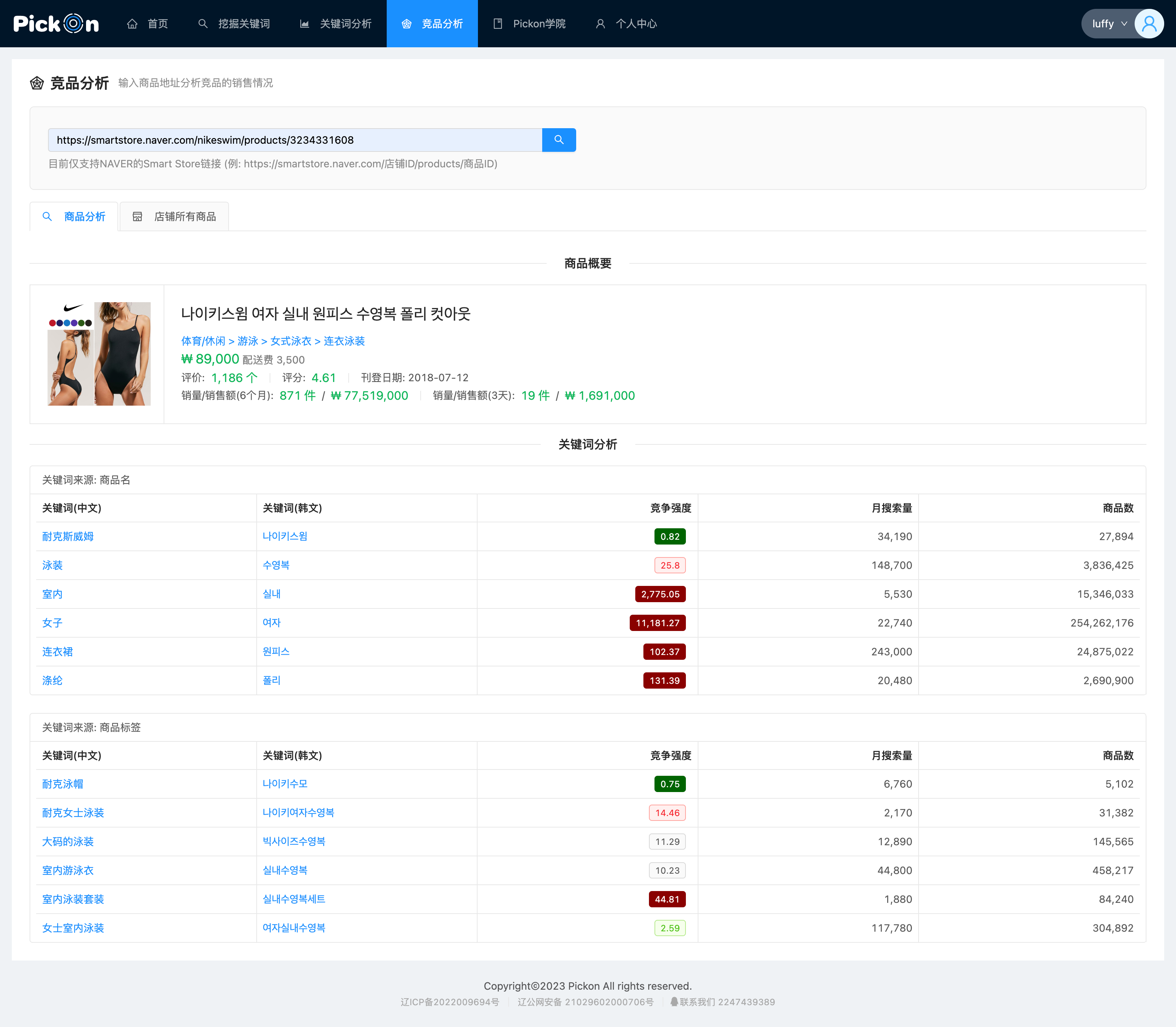Click the 联系我们 2247439389 footer text

pyautogui.click(x=727, y=1002)
